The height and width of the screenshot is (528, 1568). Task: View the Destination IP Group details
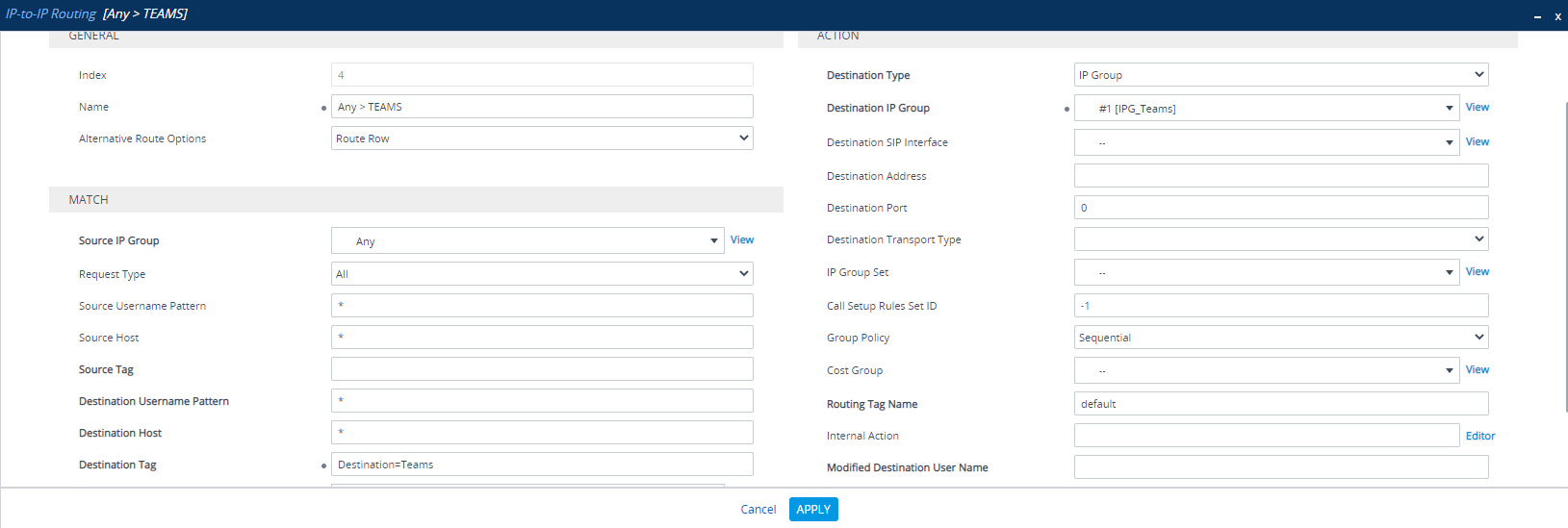[x=1477, y=108]
